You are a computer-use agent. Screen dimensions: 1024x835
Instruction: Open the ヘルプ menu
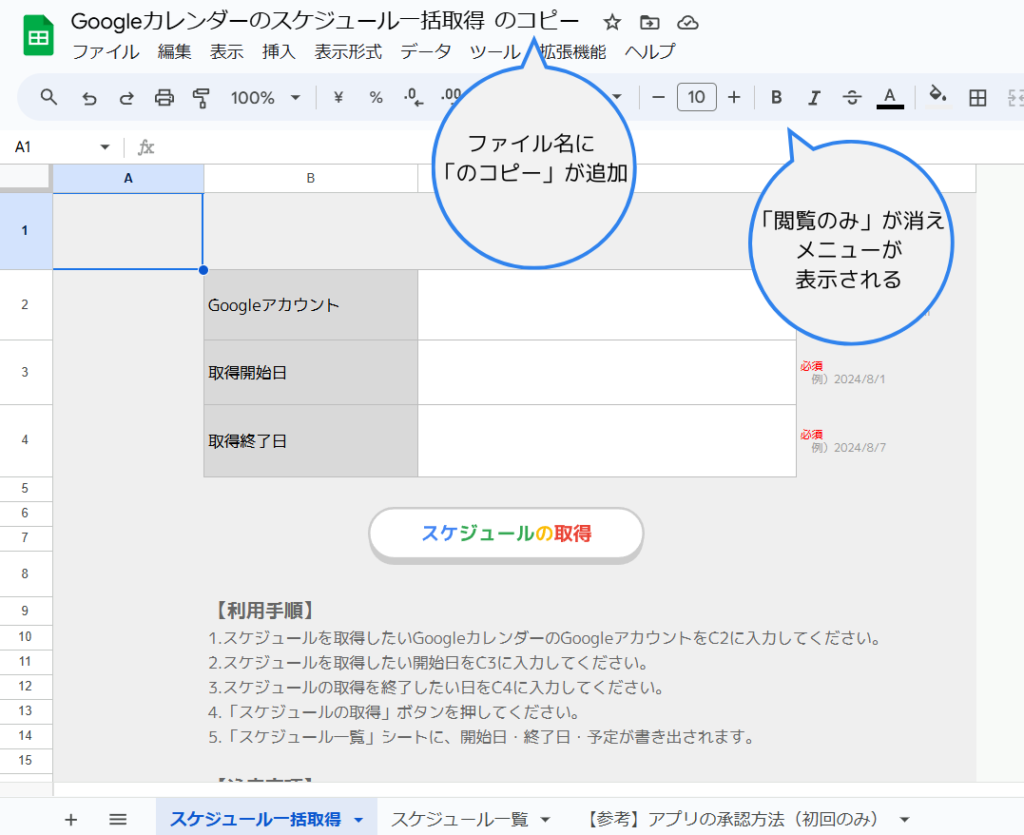650,52
